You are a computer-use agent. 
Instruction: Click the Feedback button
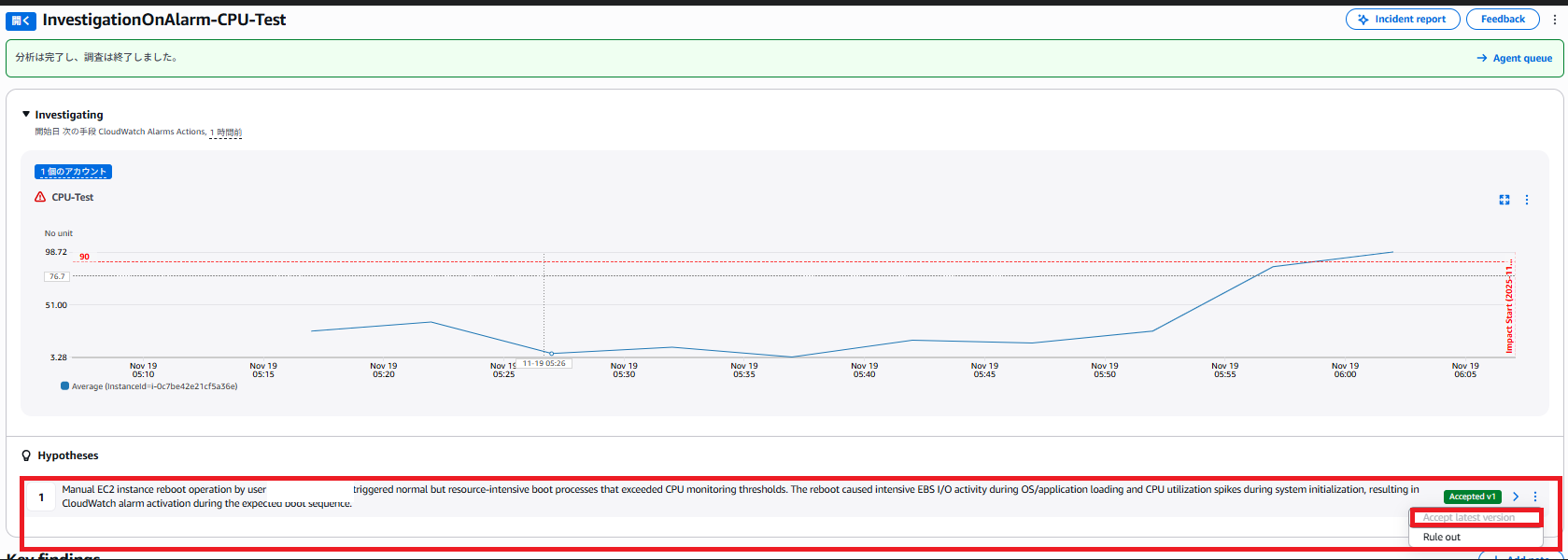[1502, 20]
